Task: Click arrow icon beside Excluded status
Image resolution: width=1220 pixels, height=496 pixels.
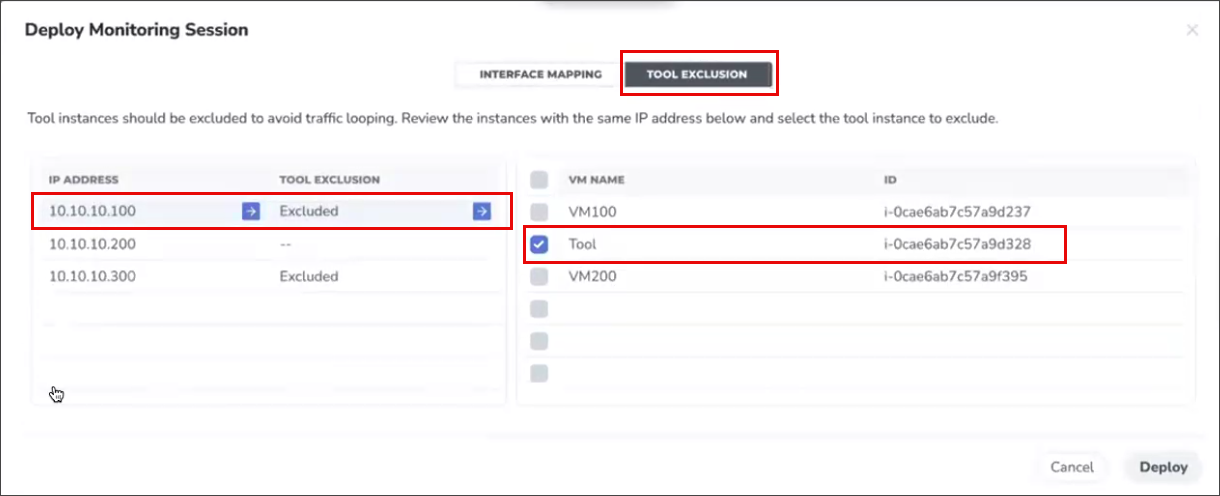Action: (x=482, y=211)
